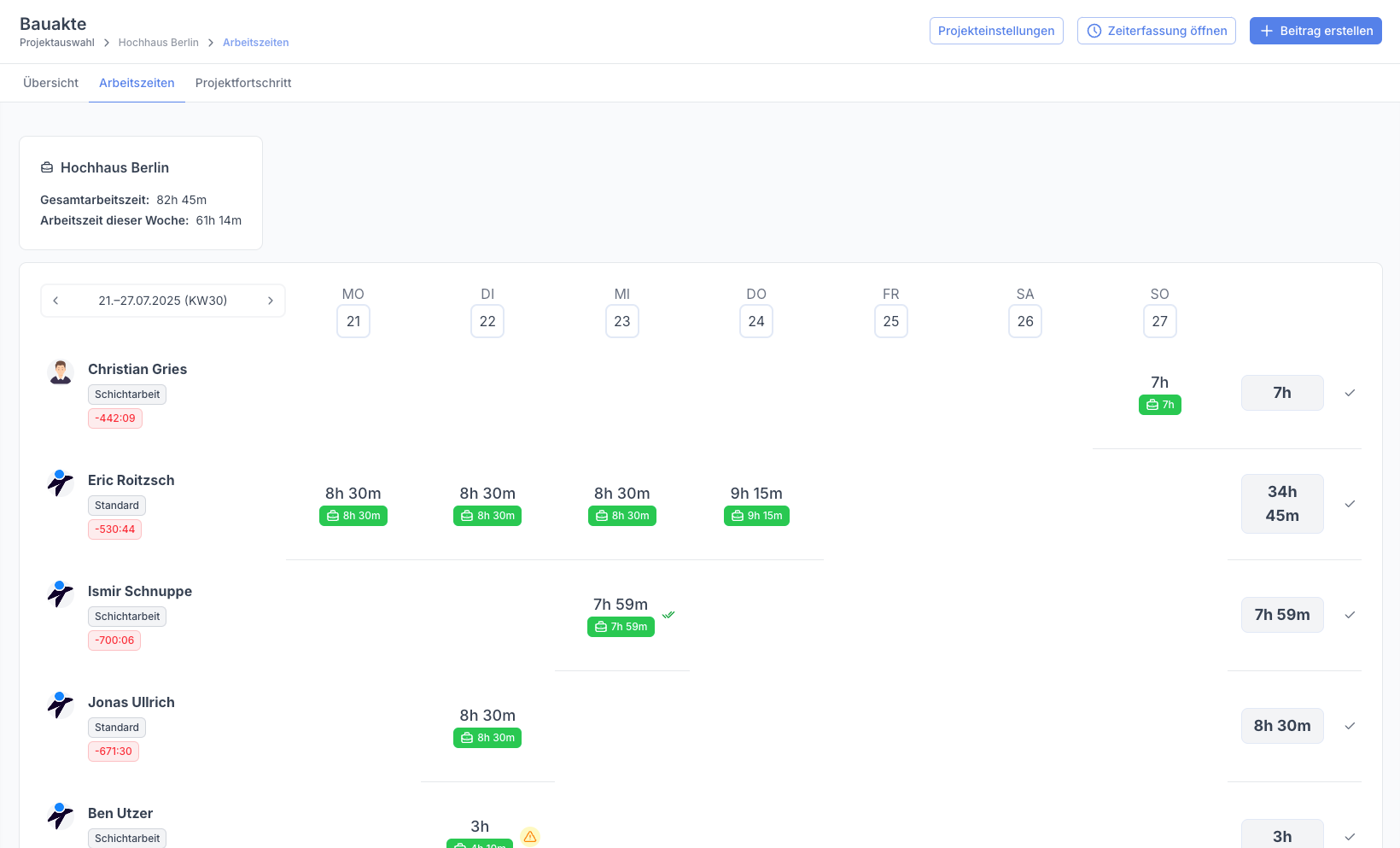Click Beitrag erstellen button
This screenshot has height=848, width=1400.
[x=1315, y=31]
